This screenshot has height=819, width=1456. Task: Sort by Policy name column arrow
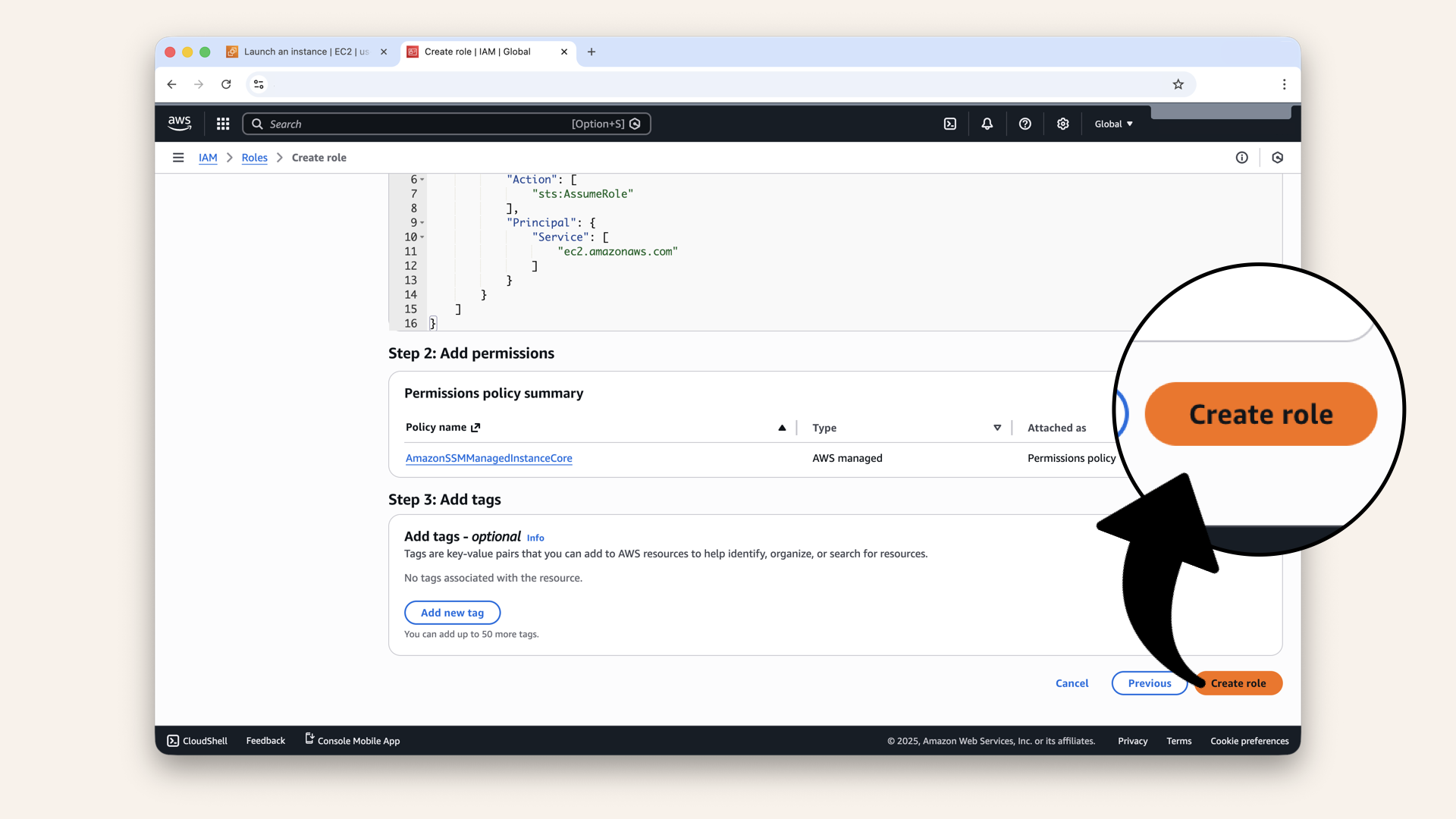pyautogui.click(x=782, y=428)
